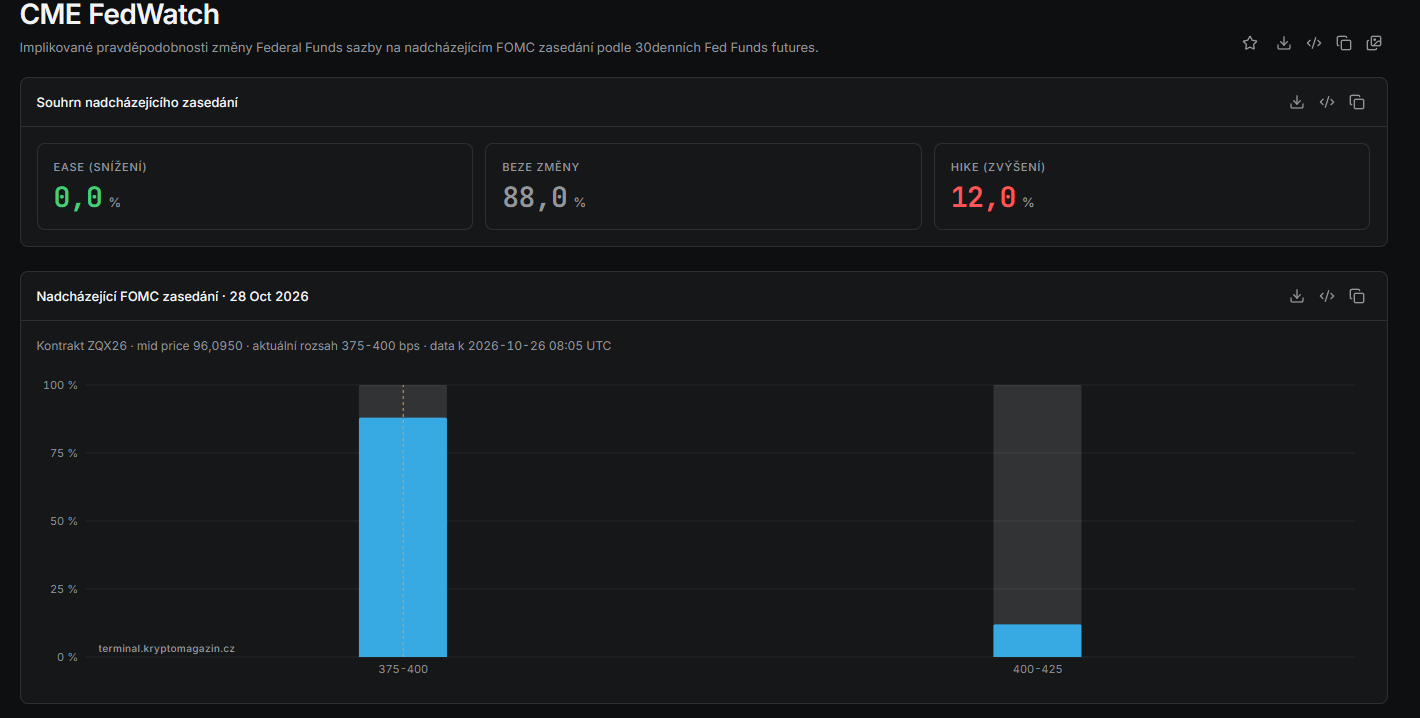Click the green "0,0" ease value
1420x718 pixels.
(78, 197)
